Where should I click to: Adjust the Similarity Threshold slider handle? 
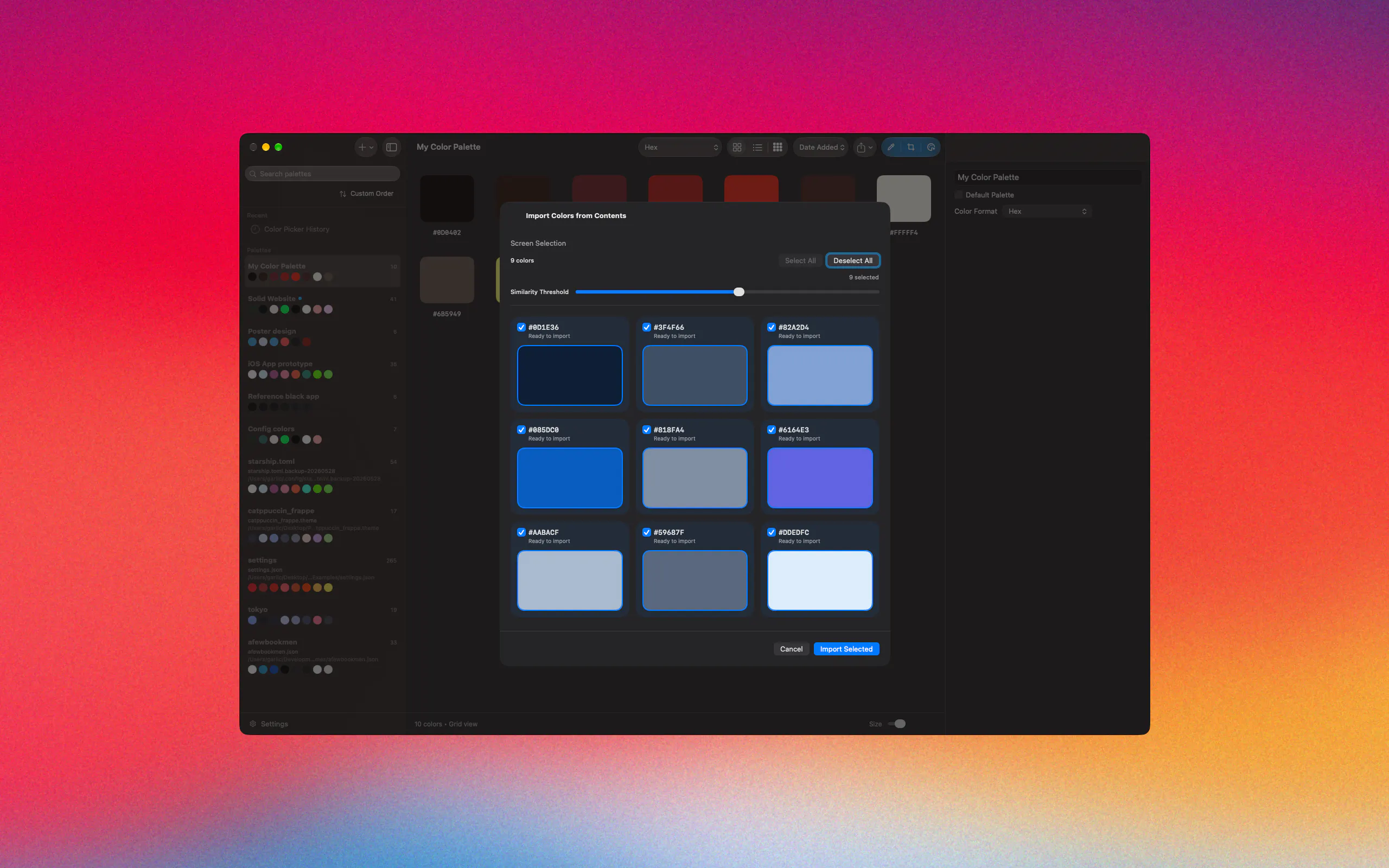738,292
